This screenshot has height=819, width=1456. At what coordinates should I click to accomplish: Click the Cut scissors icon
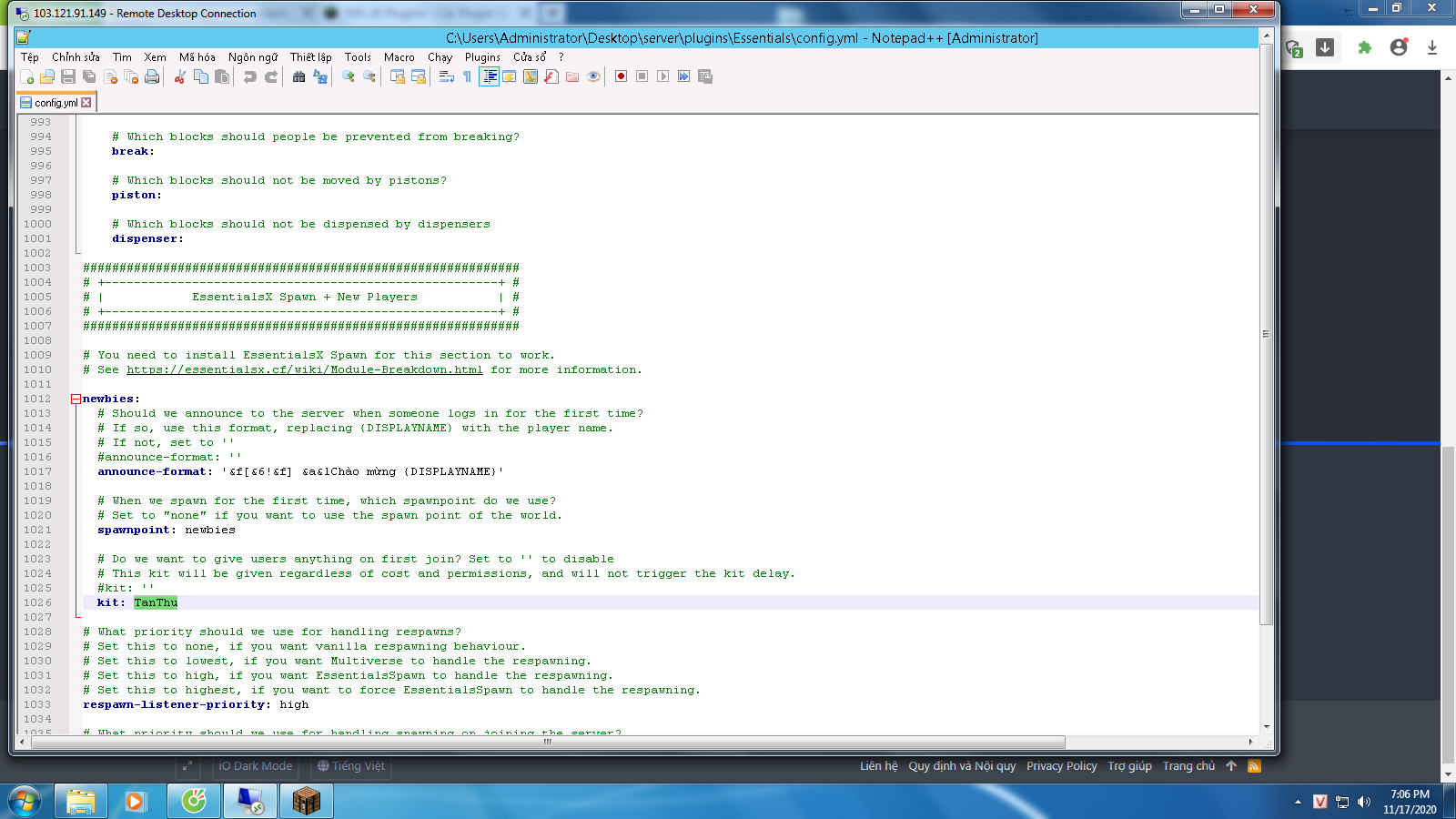click(180, 76)
